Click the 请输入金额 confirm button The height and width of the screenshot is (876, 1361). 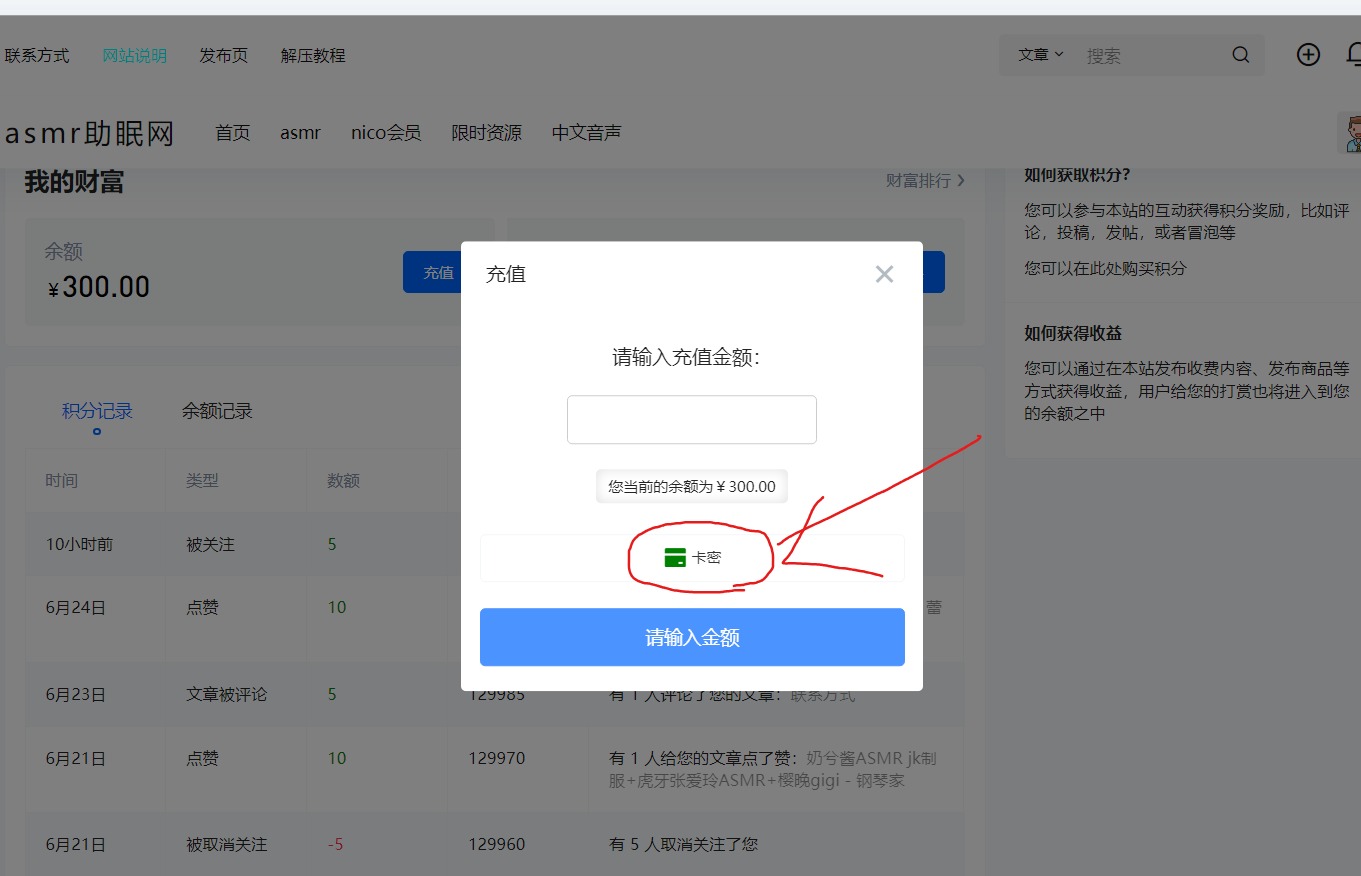pos(691,637)
